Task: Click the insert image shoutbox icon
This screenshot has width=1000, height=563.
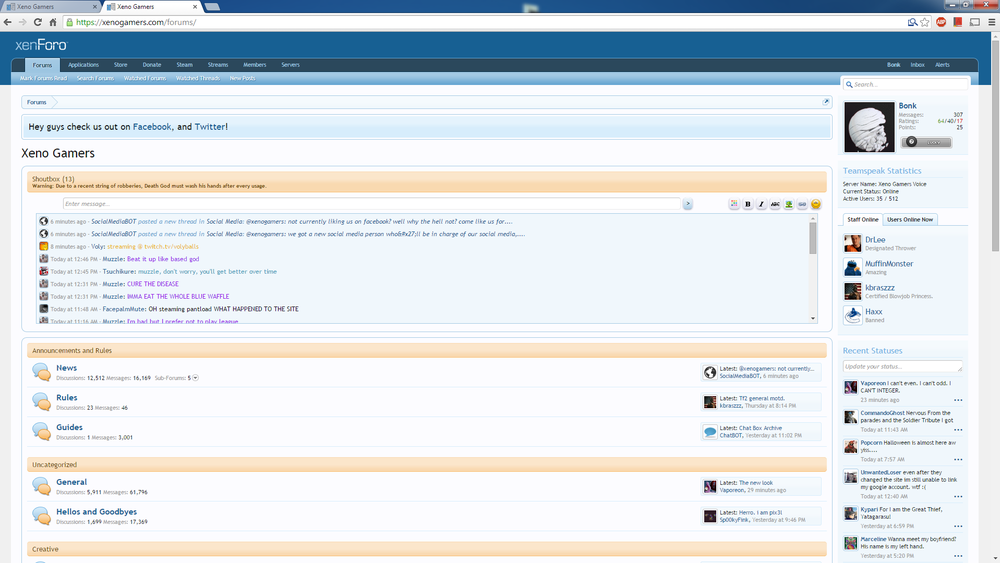Action: tap(788, 204)
